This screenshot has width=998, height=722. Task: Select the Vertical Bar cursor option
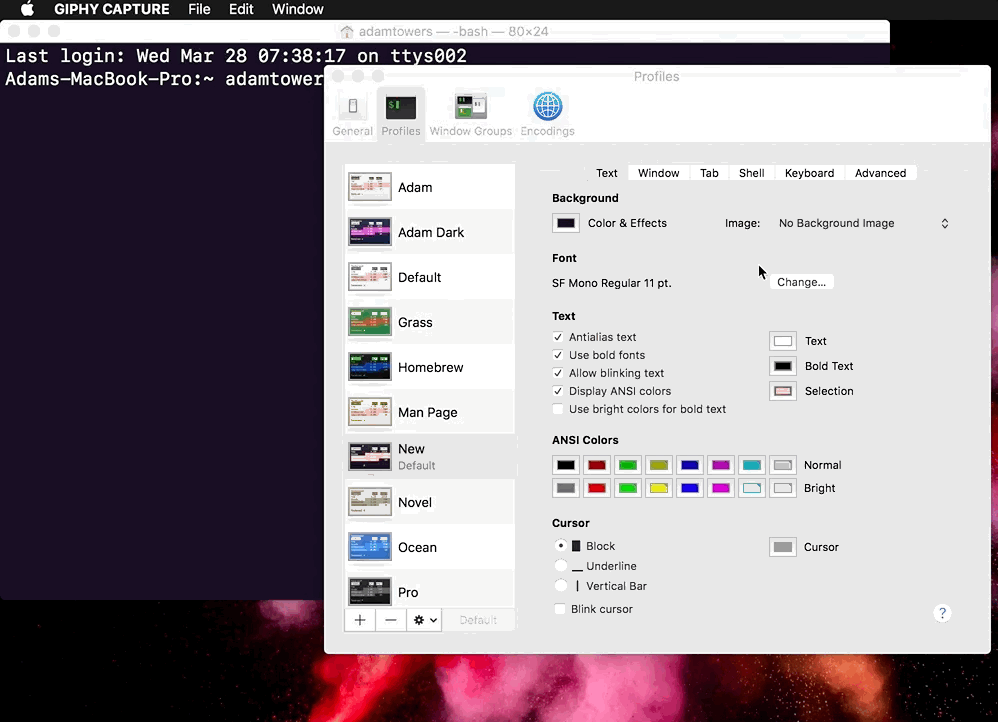[x=561, y=585]
